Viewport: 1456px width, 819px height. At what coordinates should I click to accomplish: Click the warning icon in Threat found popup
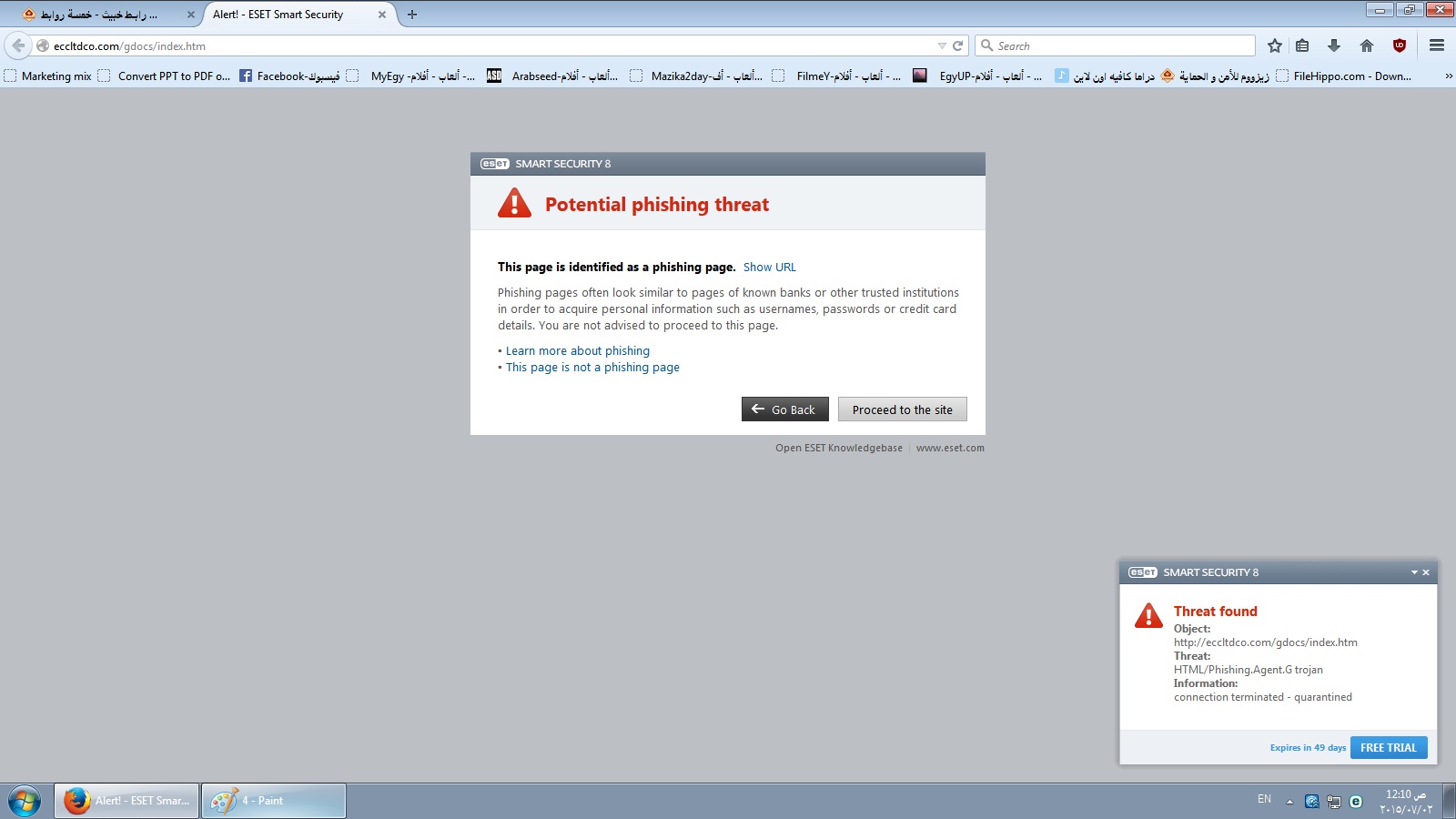pyautogui.click(x=1148, y=615)
